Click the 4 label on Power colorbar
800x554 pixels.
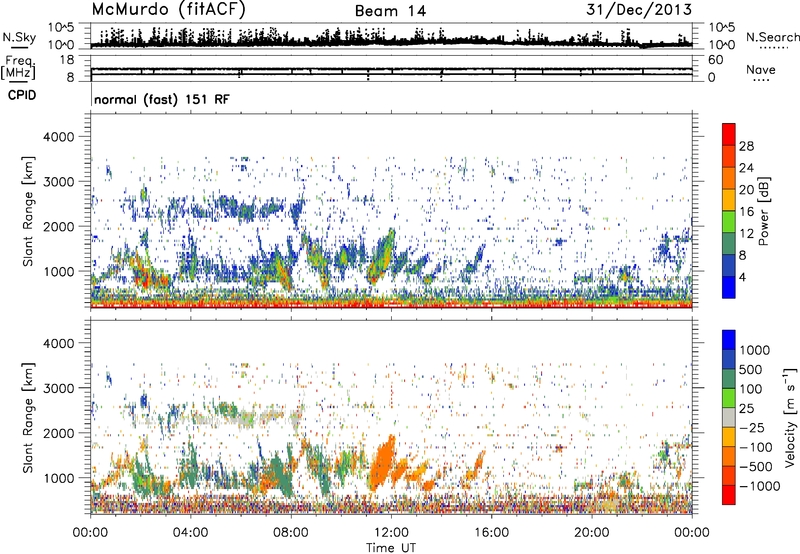[742, 277]
